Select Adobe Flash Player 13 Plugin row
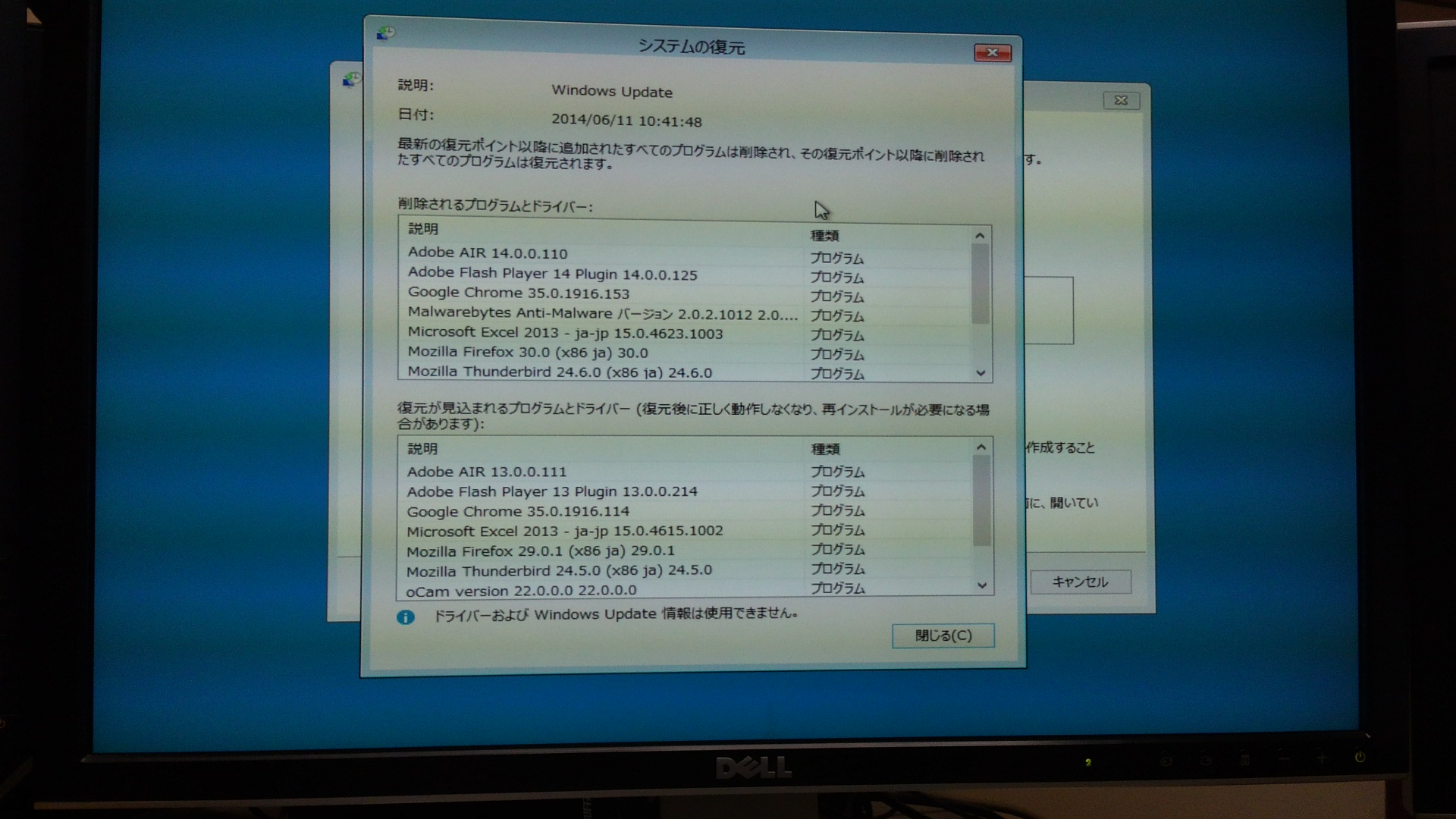 point(685,491)
